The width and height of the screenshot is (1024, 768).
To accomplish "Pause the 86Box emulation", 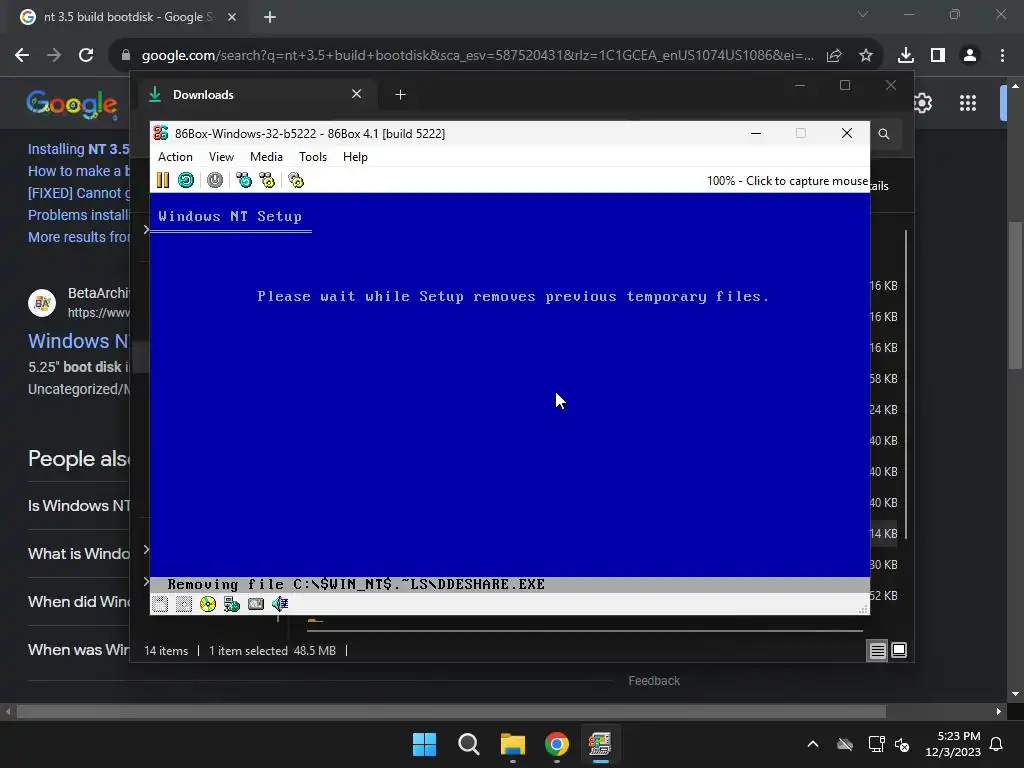I will pyautogui.click(x=163, y=180).
